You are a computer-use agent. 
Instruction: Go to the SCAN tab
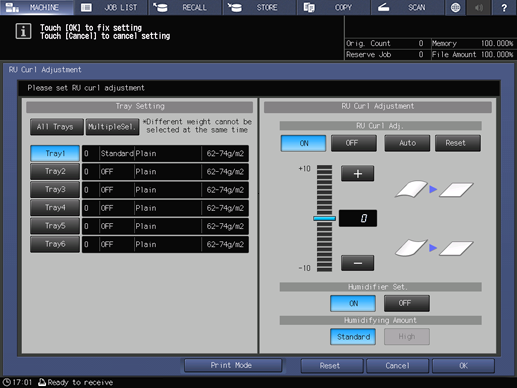(x=407, y=7)
